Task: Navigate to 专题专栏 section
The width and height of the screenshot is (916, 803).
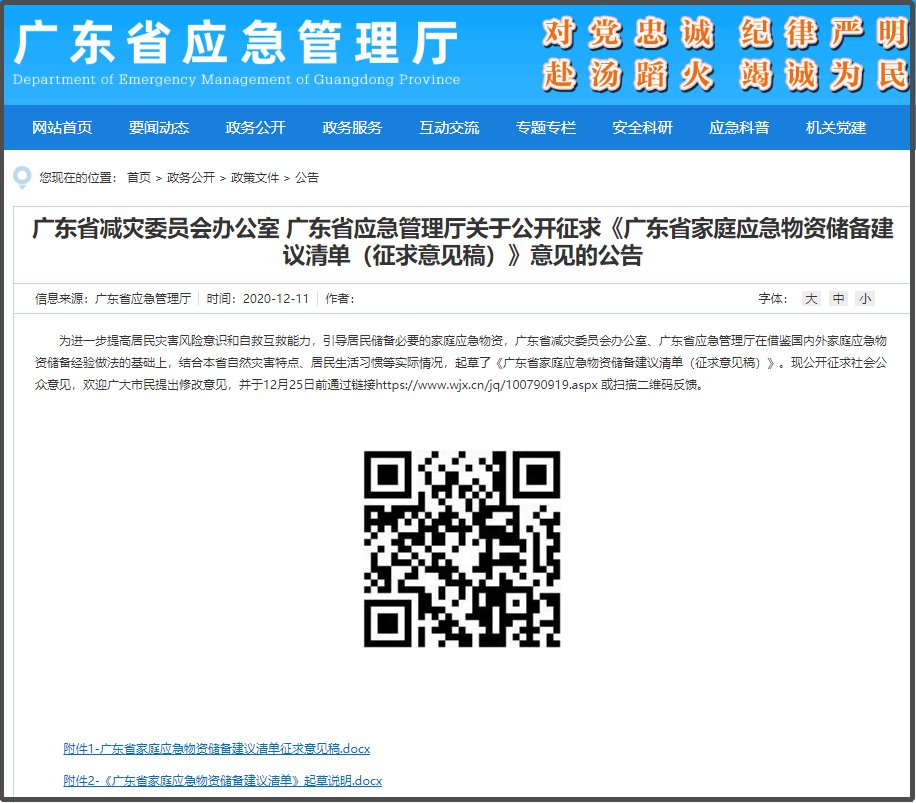Action: coord(546,127)
